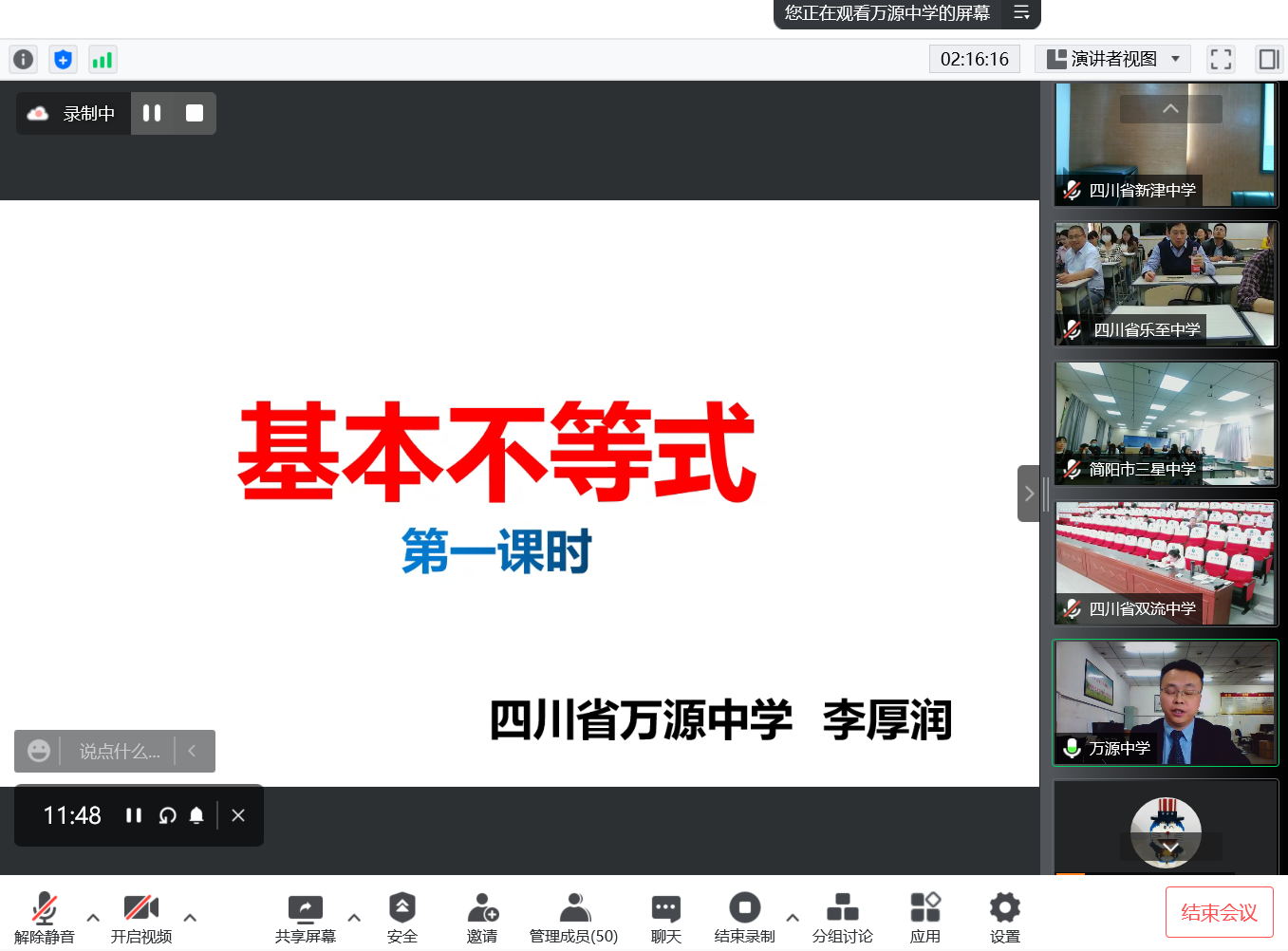Open the Security (安全) options
1288x951 pixels.
401,918
